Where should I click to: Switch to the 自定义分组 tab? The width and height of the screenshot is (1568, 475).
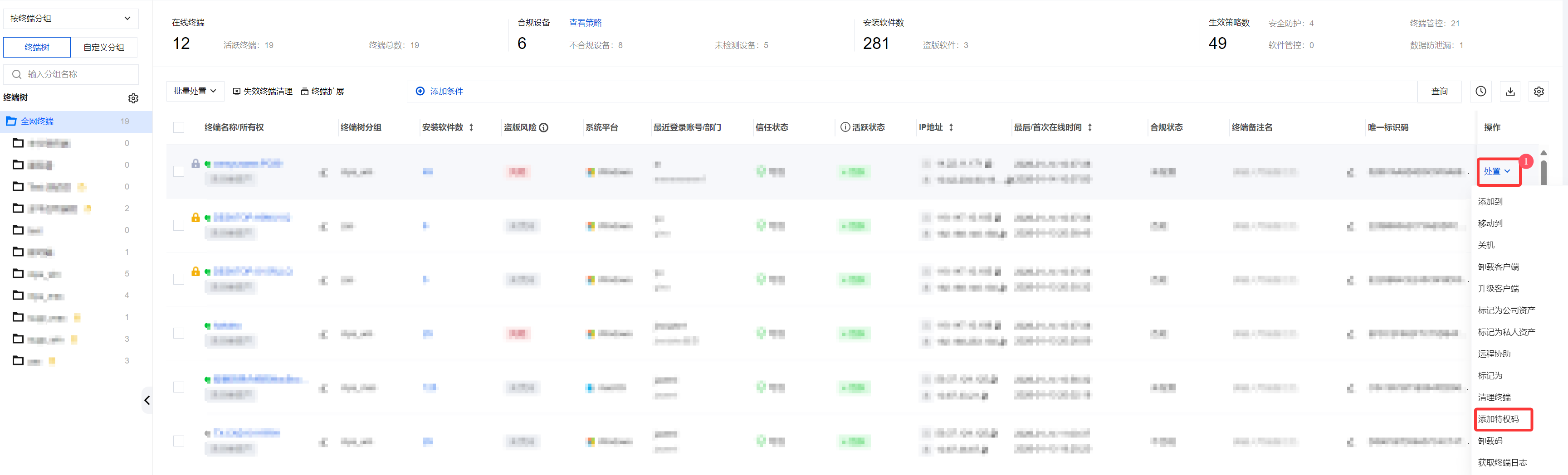click(x=103, y=48)
